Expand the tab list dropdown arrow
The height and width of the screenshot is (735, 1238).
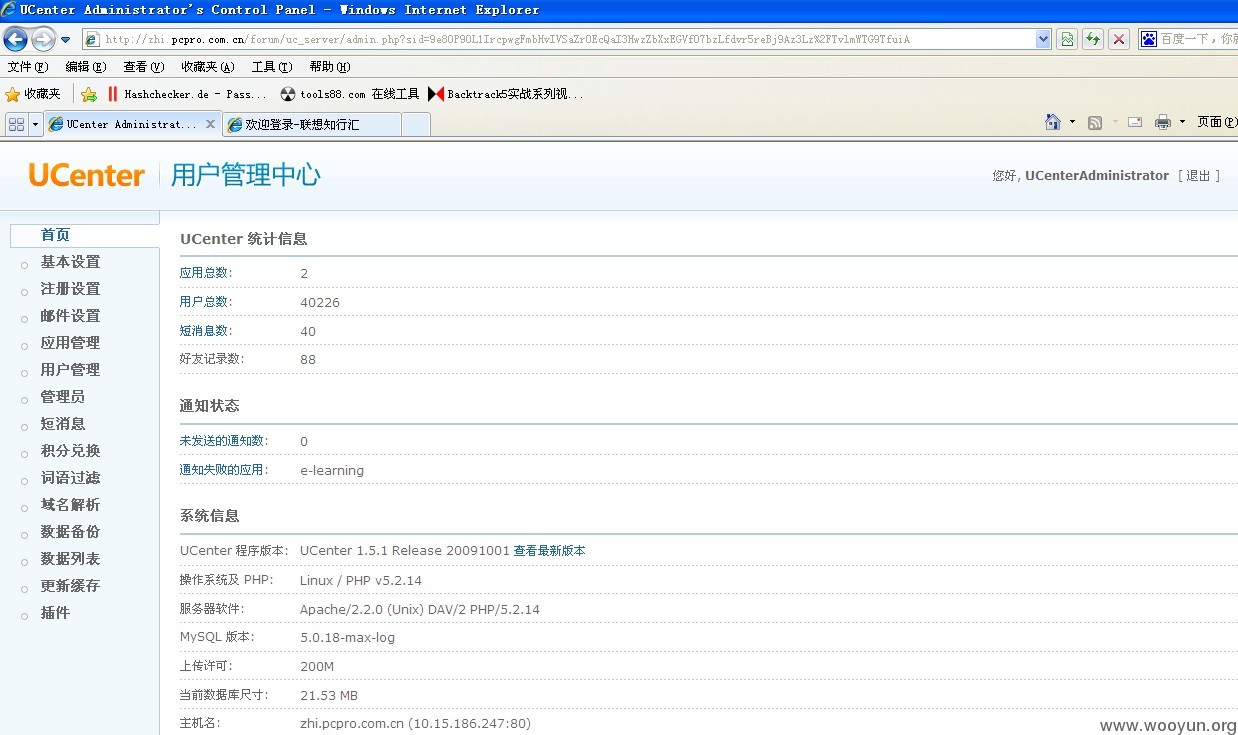pos(36,124)
